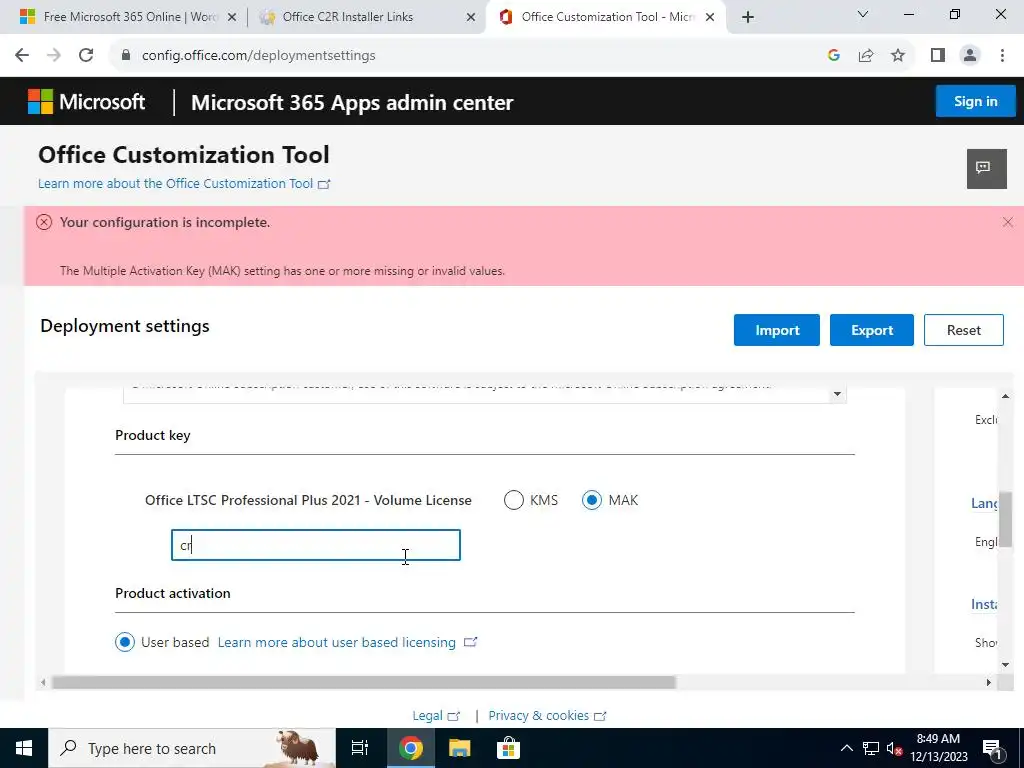
Task: Dismiss the incomplete configuration error banner
Action: click(x=1008, y=222)
